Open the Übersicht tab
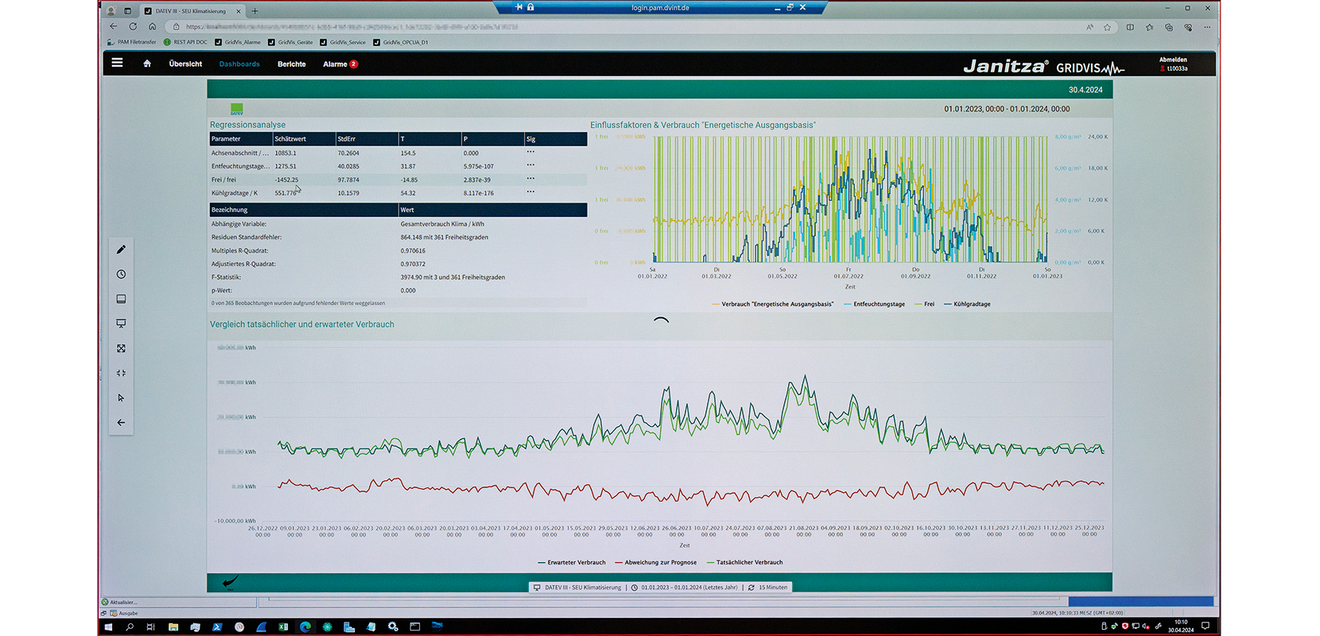This screenshot has width=1320, height=636. pyautogui.click(x=185, y=64)
